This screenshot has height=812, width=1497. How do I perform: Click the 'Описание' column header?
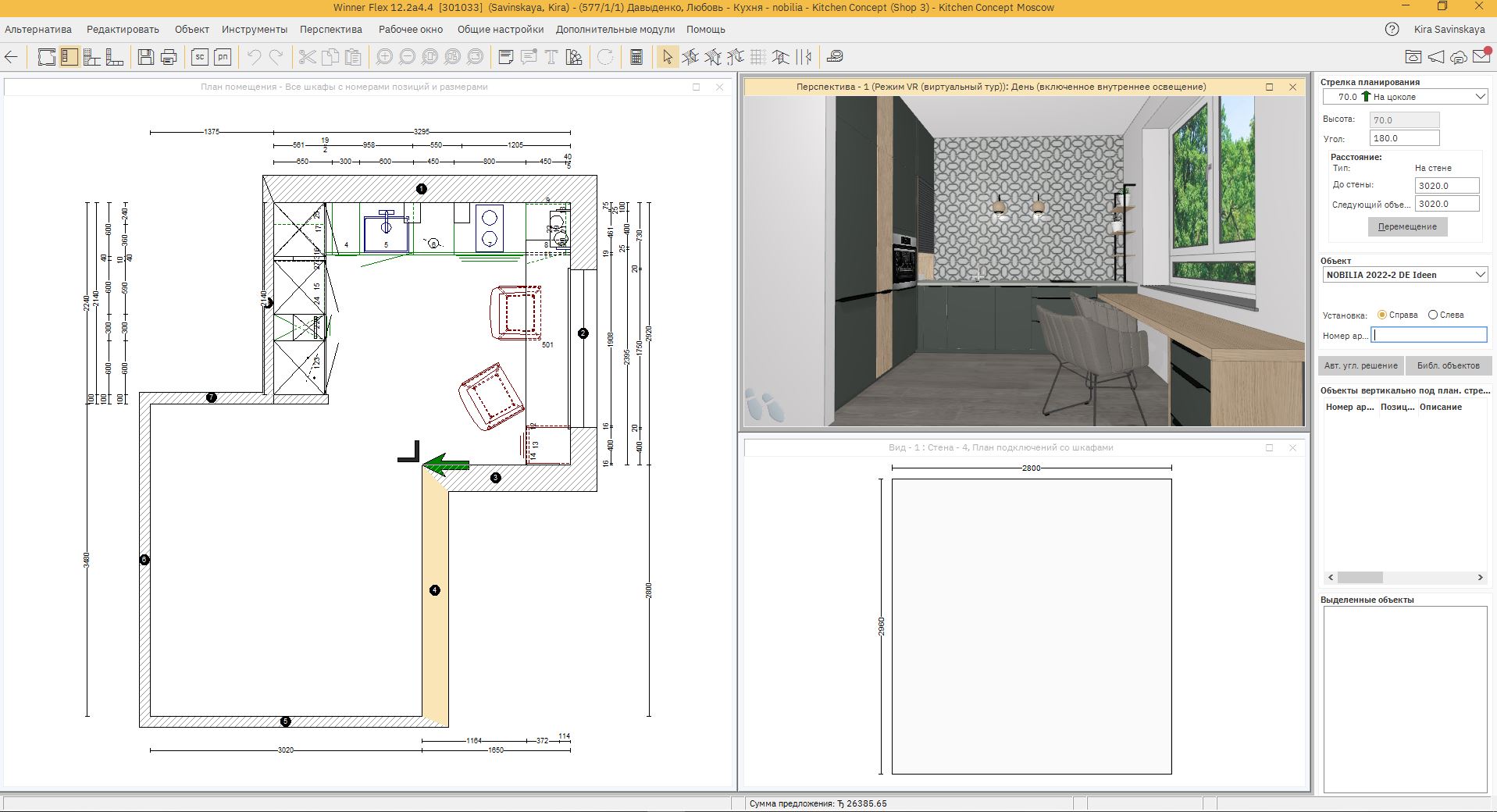[1441, 407]
